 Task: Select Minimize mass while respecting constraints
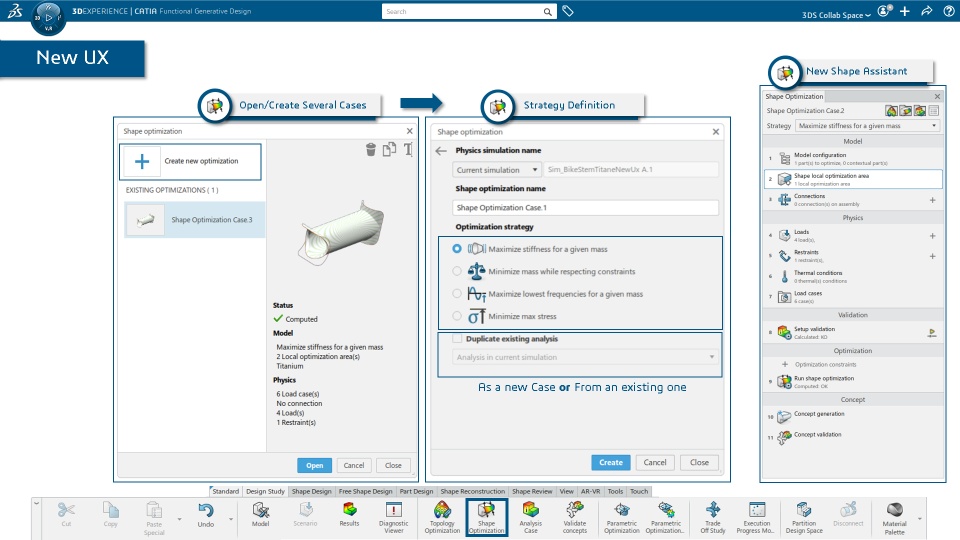pos(457,271)
